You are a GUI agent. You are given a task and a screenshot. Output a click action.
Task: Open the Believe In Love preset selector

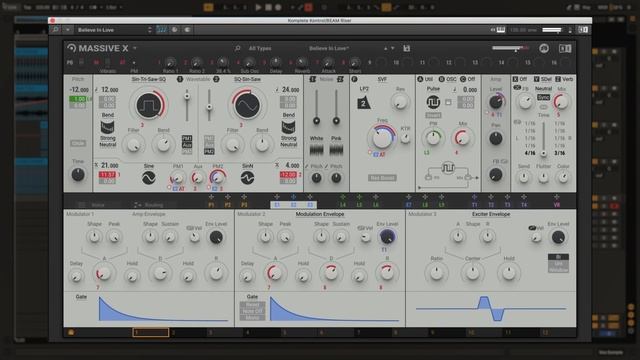tap(115, 30)
